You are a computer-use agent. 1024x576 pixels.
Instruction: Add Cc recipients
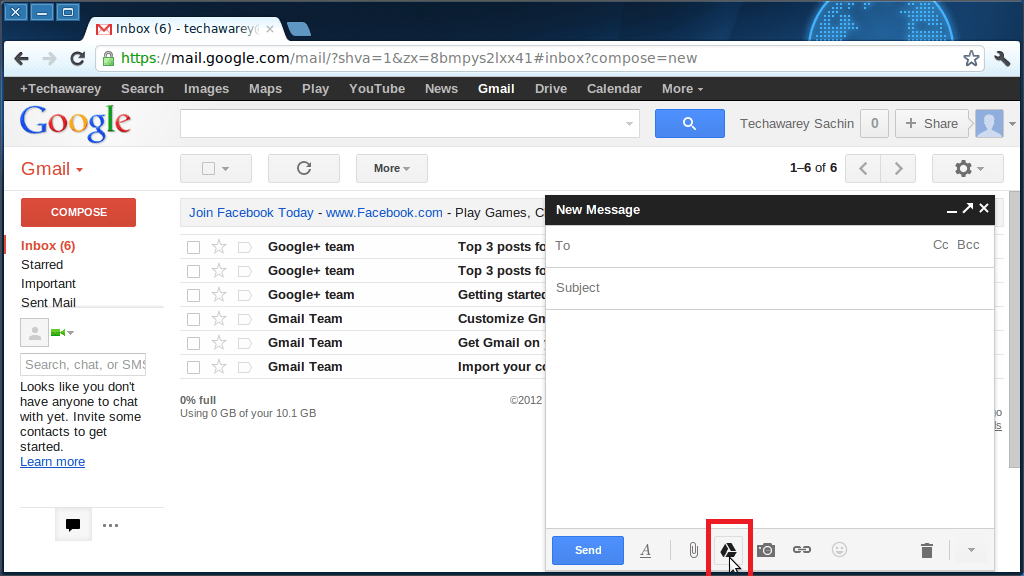pyautogui.click(x=940, y=245)
